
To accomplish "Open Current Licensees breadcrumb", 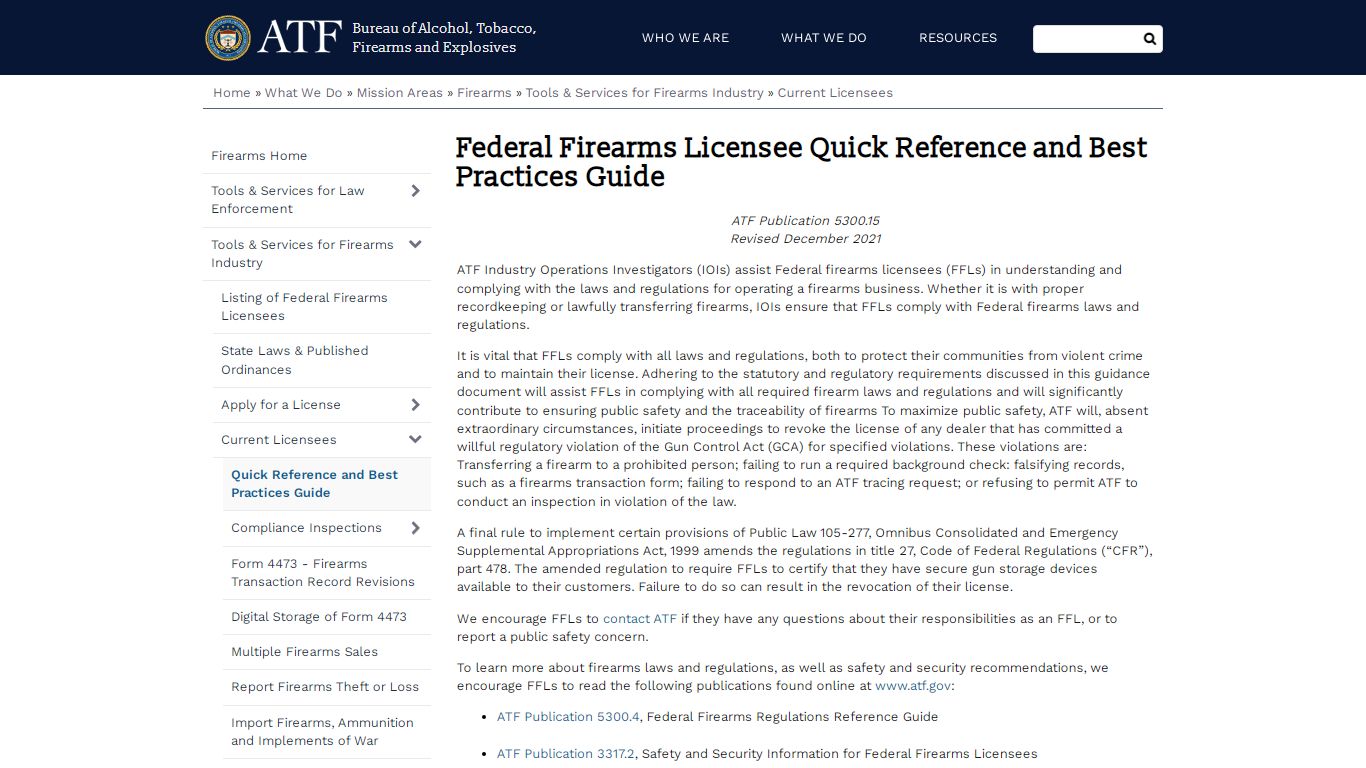I will tap(835, 93).
